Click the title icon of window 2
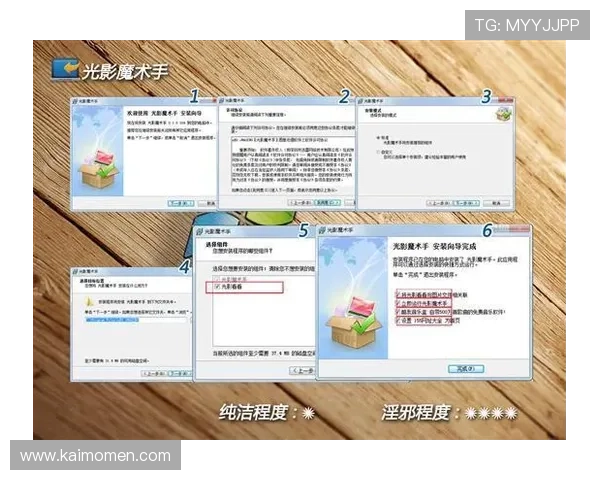Viewport: 600px width, 480px height. 222,100
